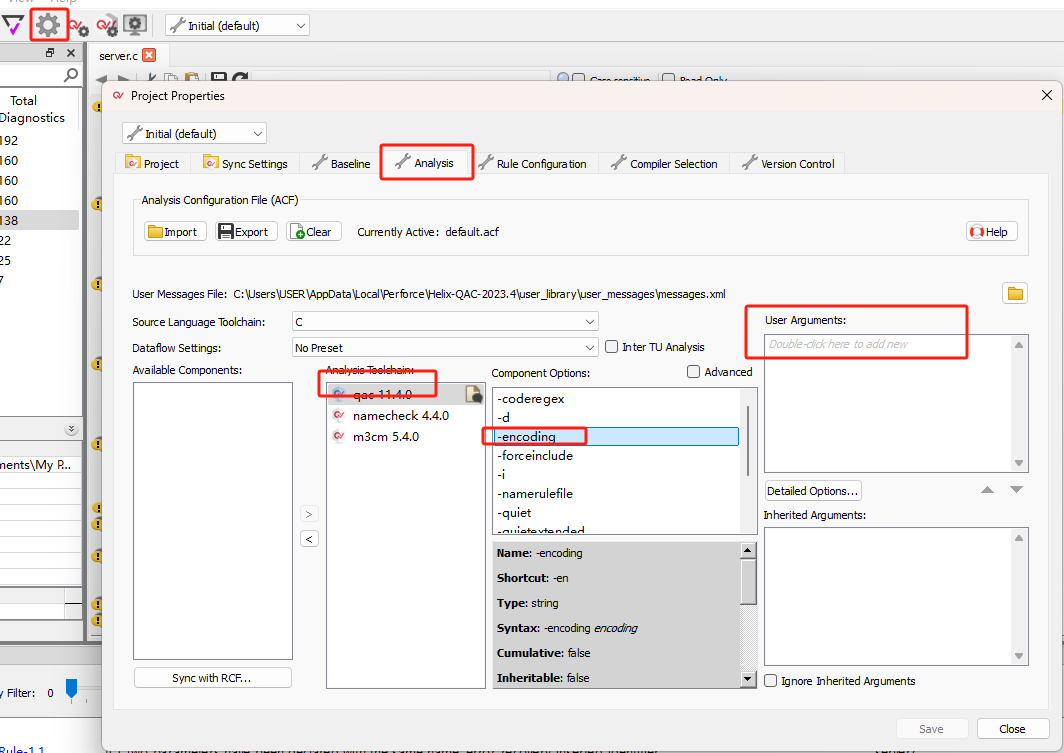The height and width of the screenshot is (753, 1064).
Task: Open the Initial (default) configuration dropdown in dialog
Action: (x=194, y=133)
